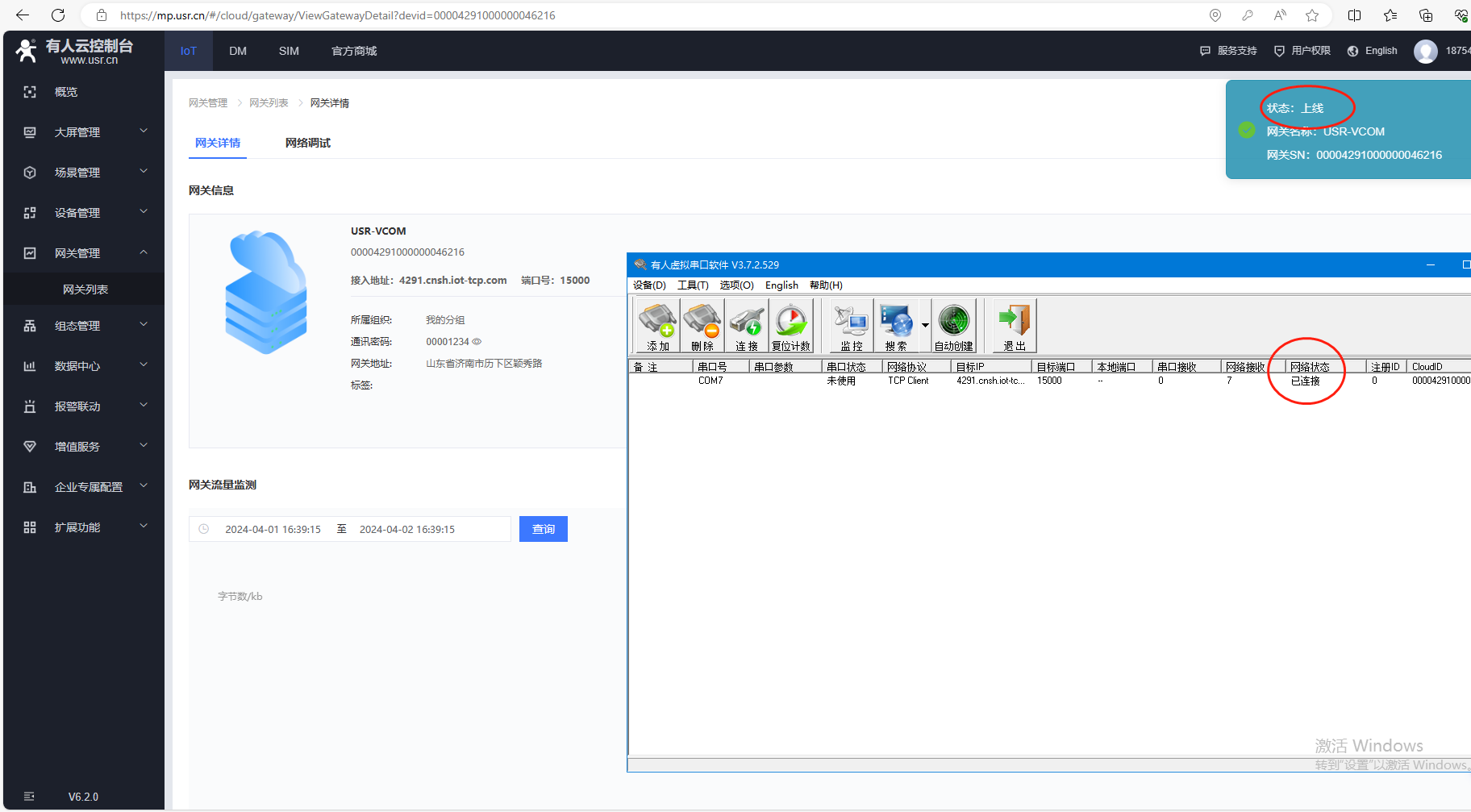Screen dimensions: 1471x812
Task: Click the TCP Client protocol cell
Action: click(x=908, y=381)
